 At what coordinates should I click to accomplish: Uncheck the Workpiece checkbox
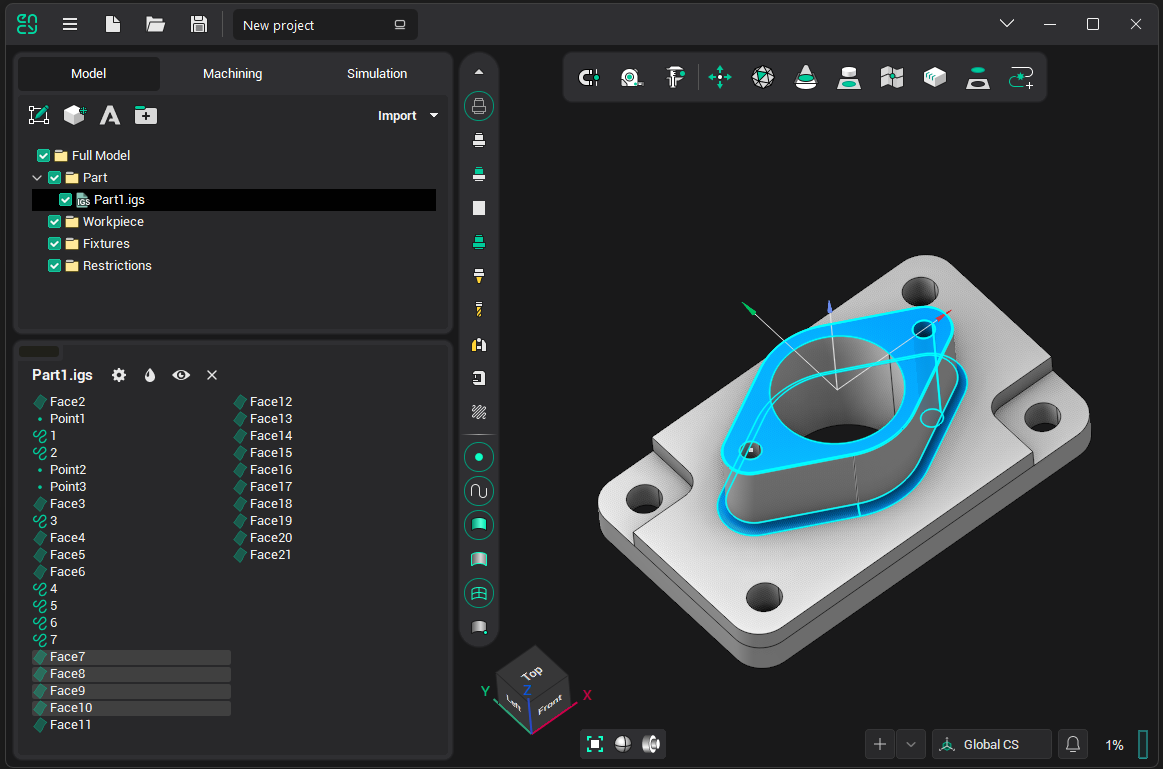[55, 221]
